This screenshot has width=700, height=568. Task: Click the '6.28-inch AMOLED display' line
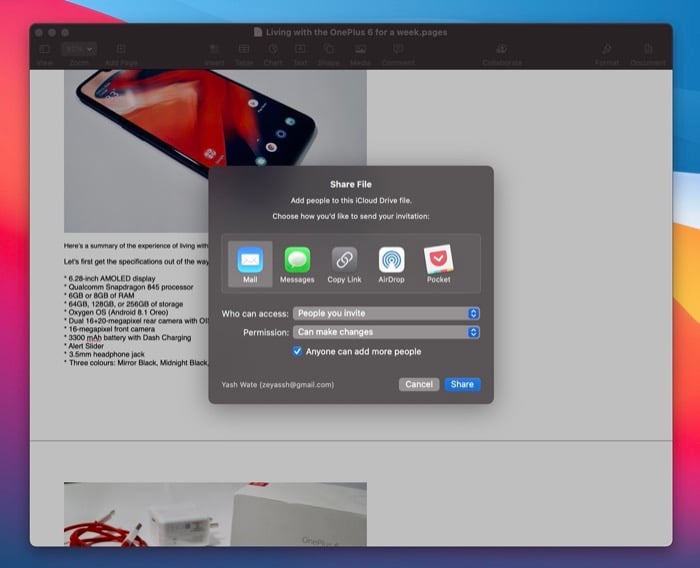pos(110,278)
